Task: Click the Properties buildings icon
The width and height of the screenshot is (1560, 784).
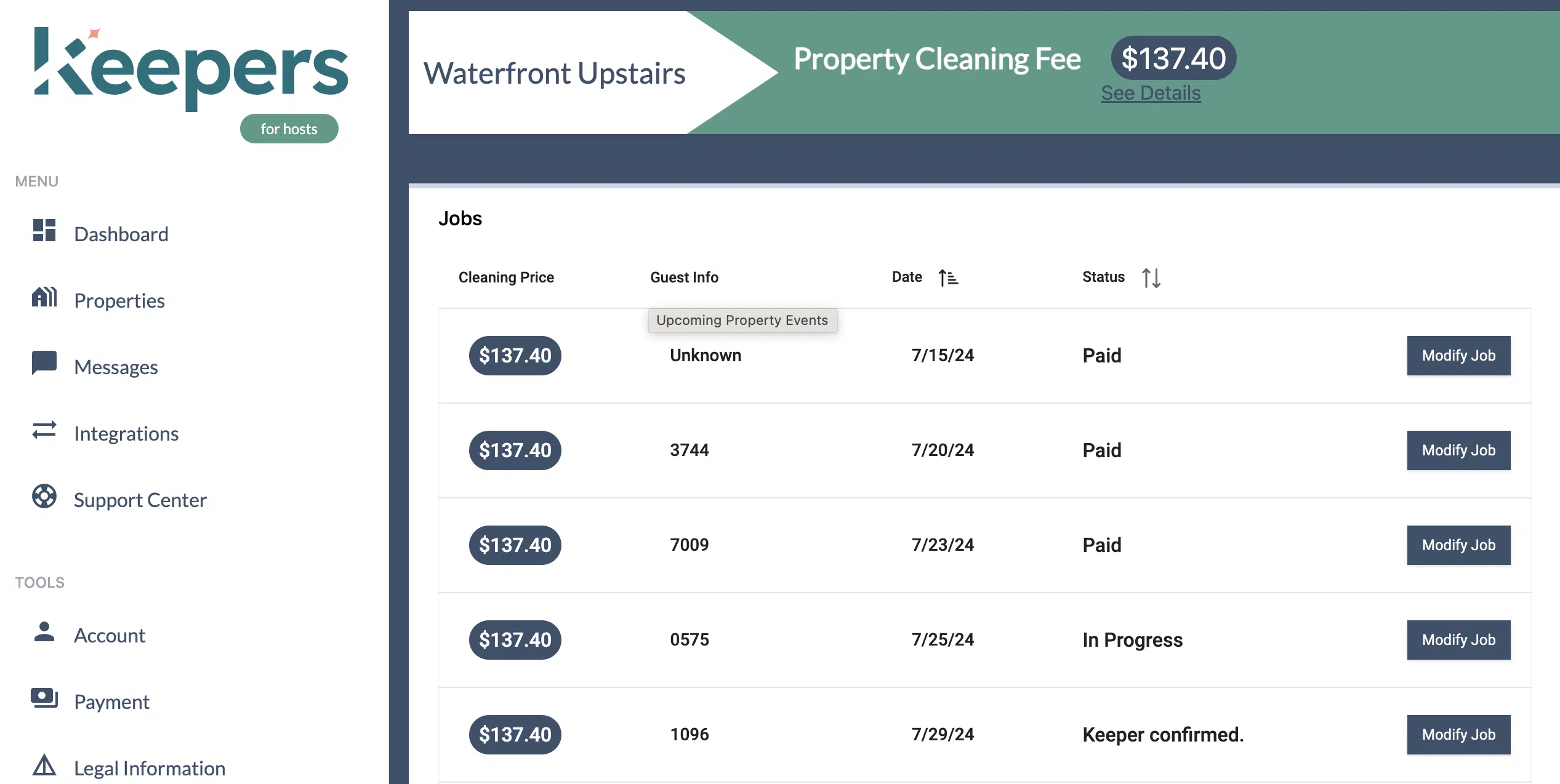Action: (44, 297)
